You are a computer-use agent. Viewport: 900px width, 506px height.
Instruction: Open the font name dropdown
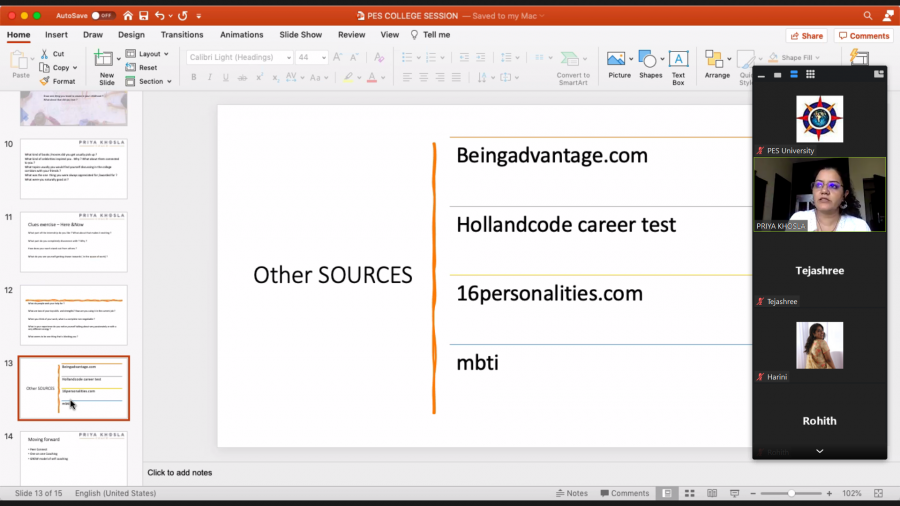(240, 57)
